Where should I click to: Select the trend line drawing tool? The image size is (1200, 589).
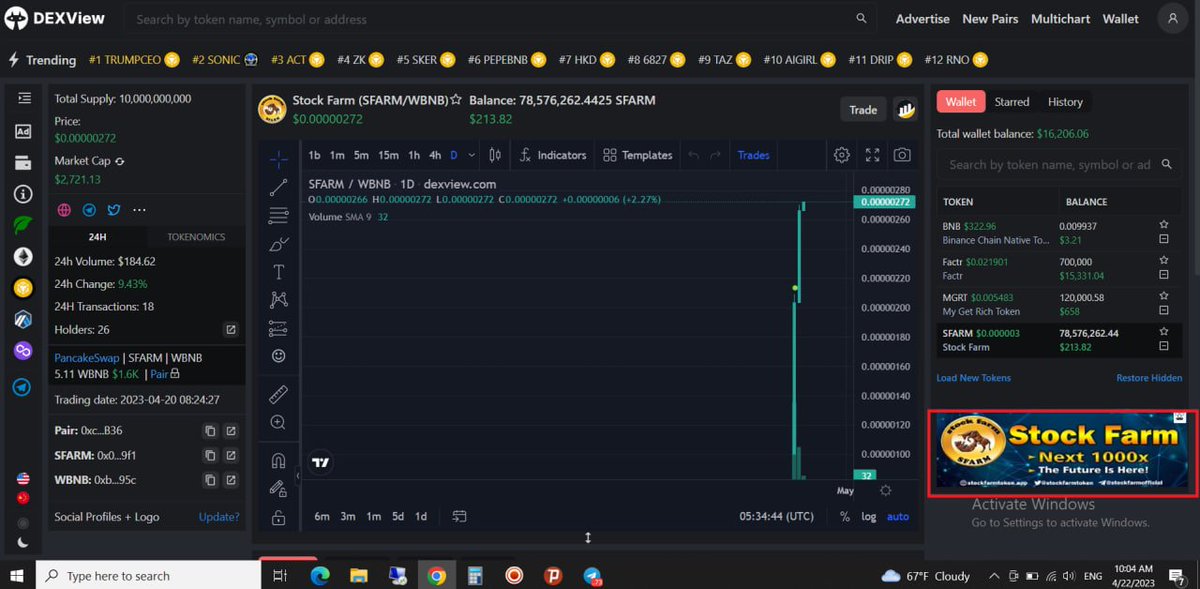[x=279, y=186]
